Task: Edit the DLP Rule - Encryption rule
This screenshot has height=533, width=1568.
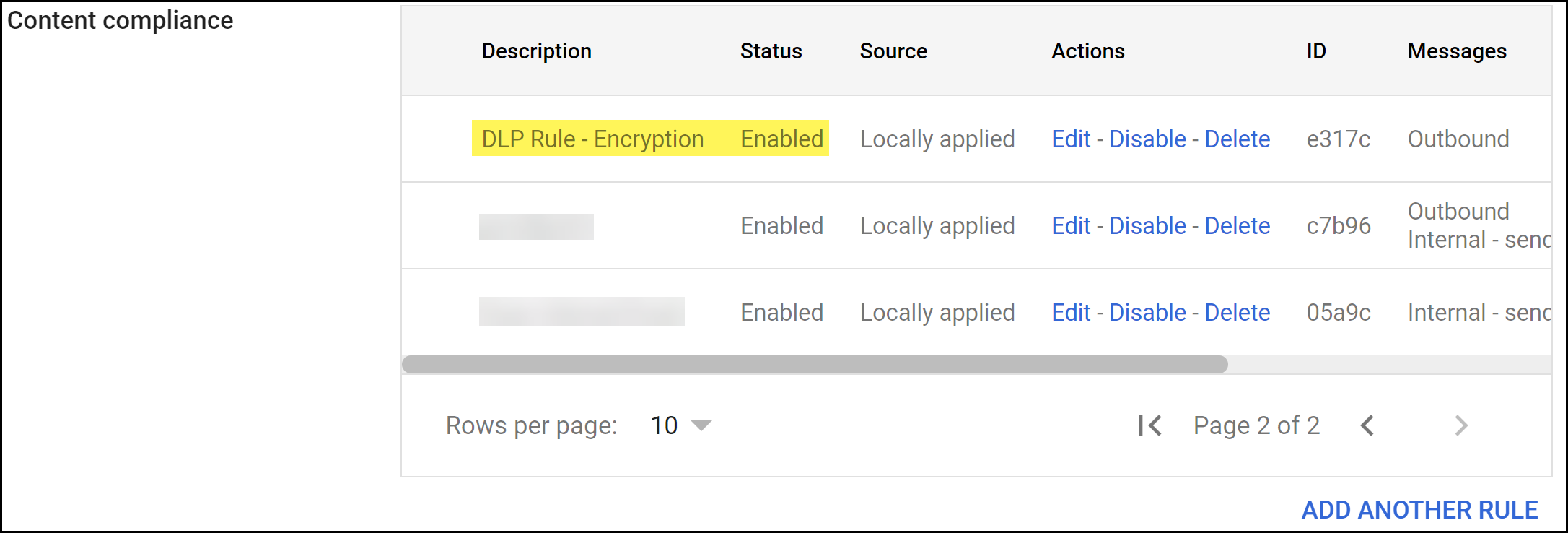Action: click(1071, 139)
